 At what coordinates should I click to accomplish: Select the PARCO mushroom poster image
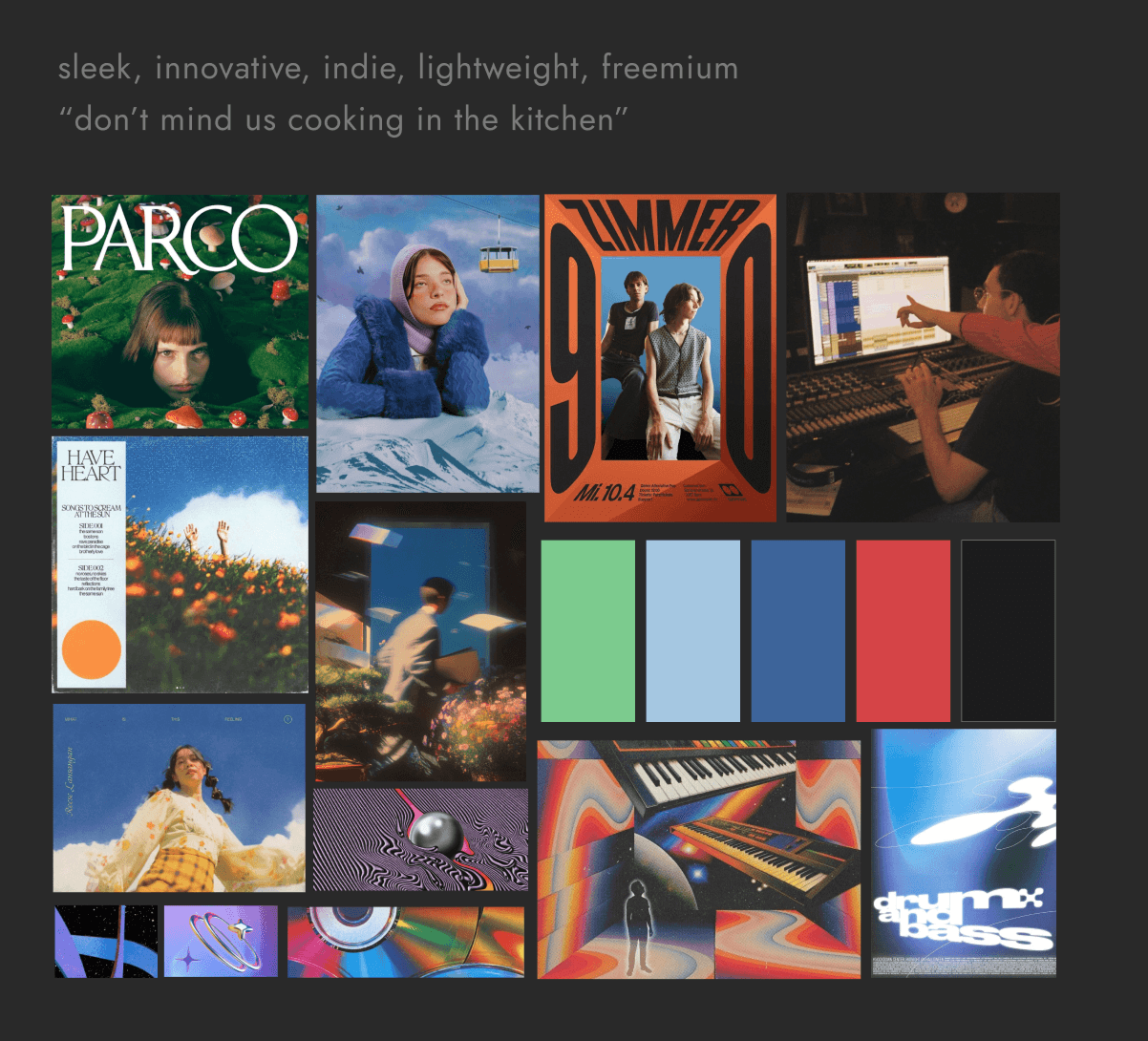[x=181, y=311]
